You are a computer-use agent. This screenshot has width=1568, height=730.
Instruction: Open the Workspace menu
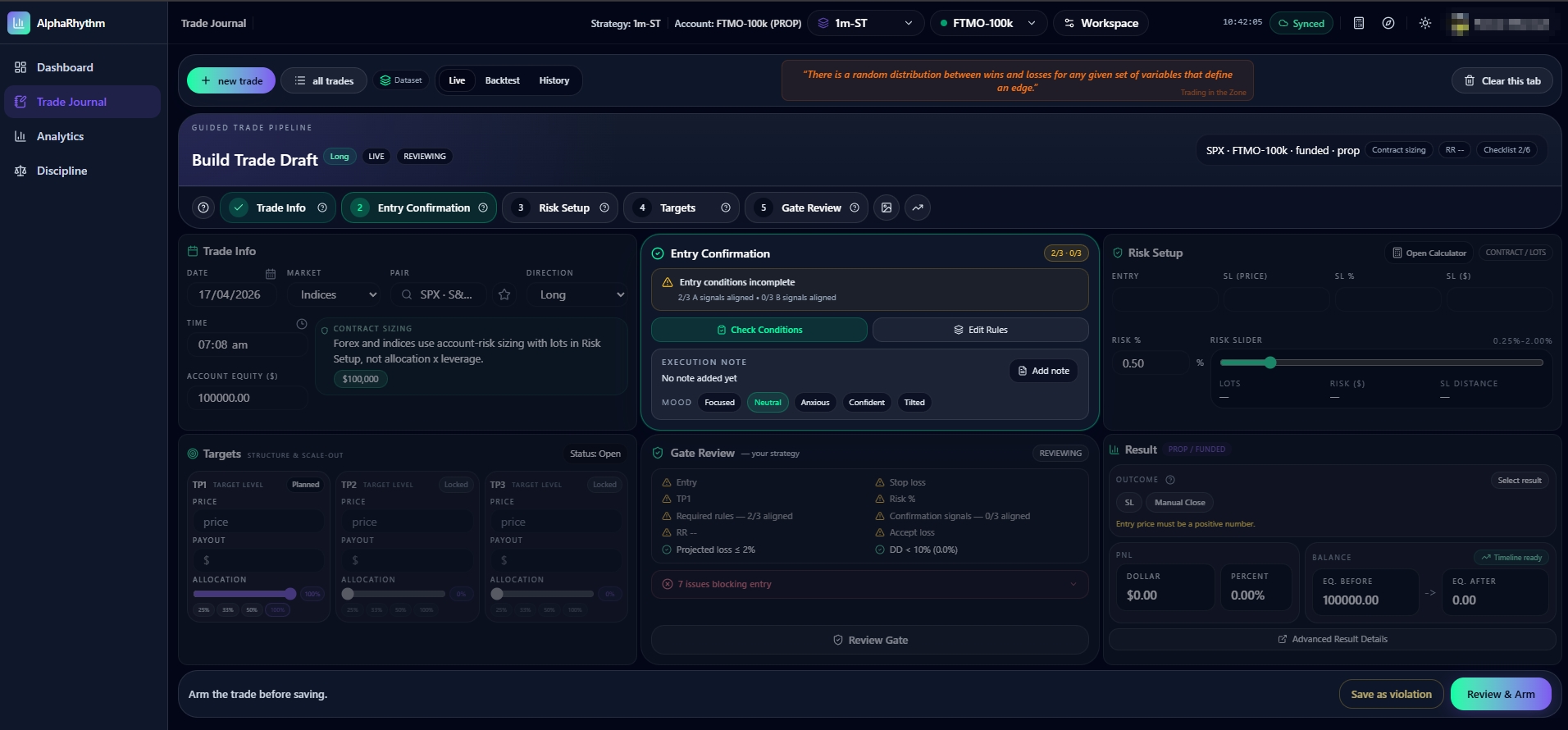point(1101,23)
